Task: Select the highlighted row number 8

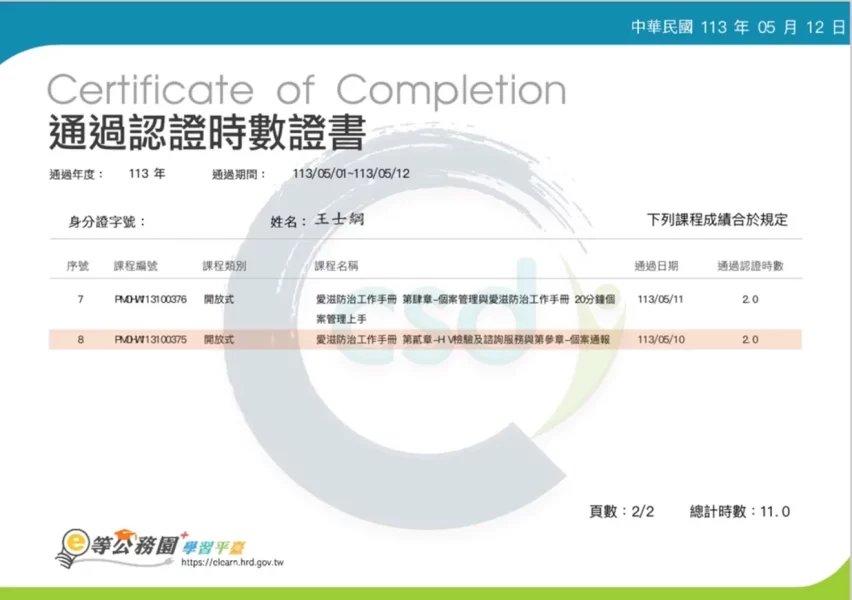Action: click(80, 340)
